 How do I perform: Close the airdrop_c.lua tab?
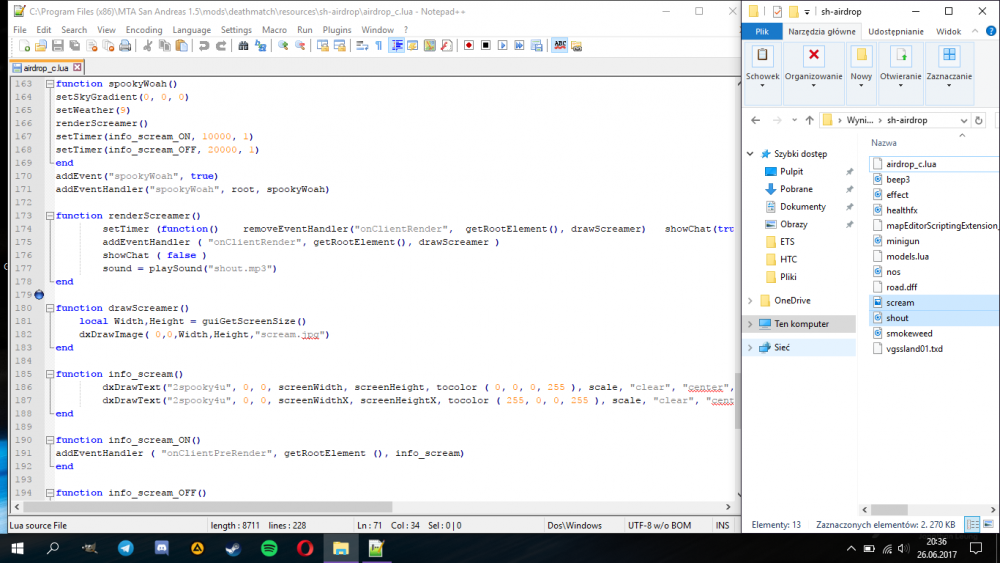(x=77, y=67)
